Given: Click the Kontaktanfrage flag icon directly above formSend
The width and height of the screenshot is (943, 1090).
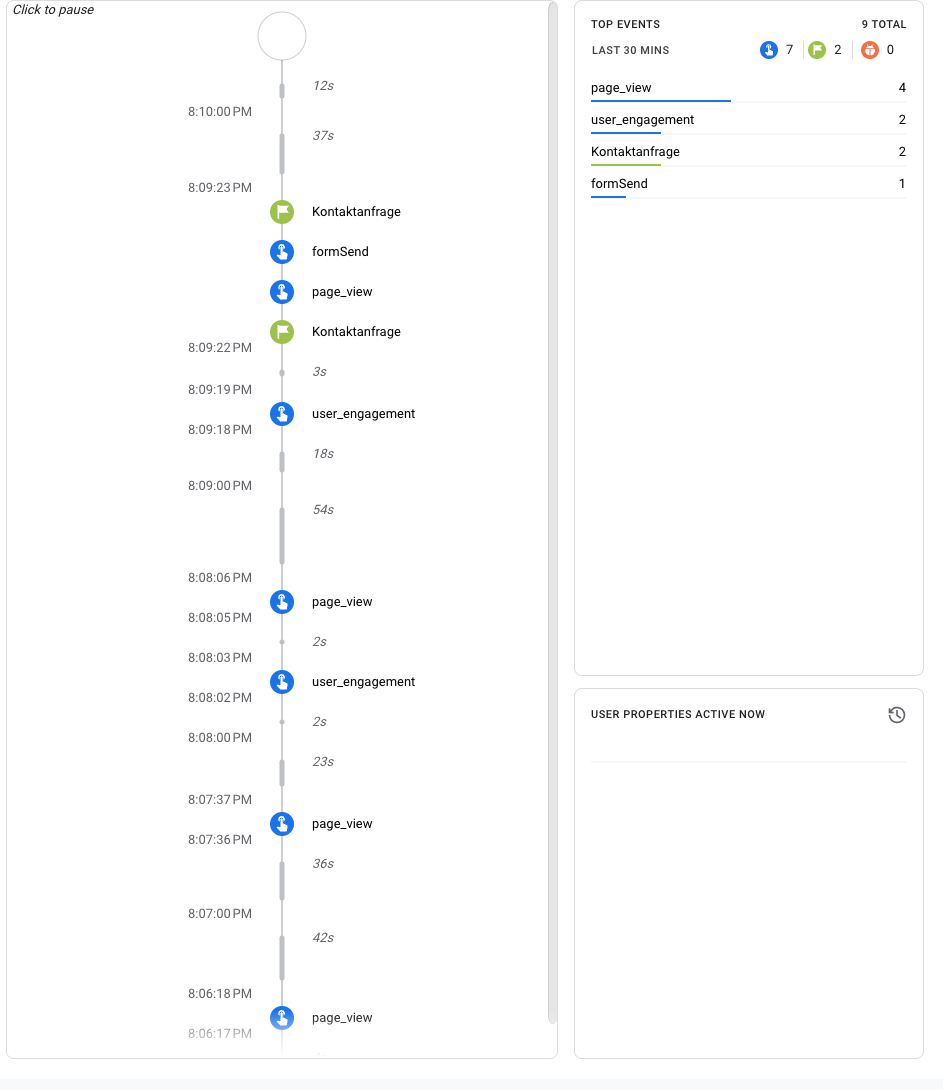Looking at the screenshot, I should 282,212.
